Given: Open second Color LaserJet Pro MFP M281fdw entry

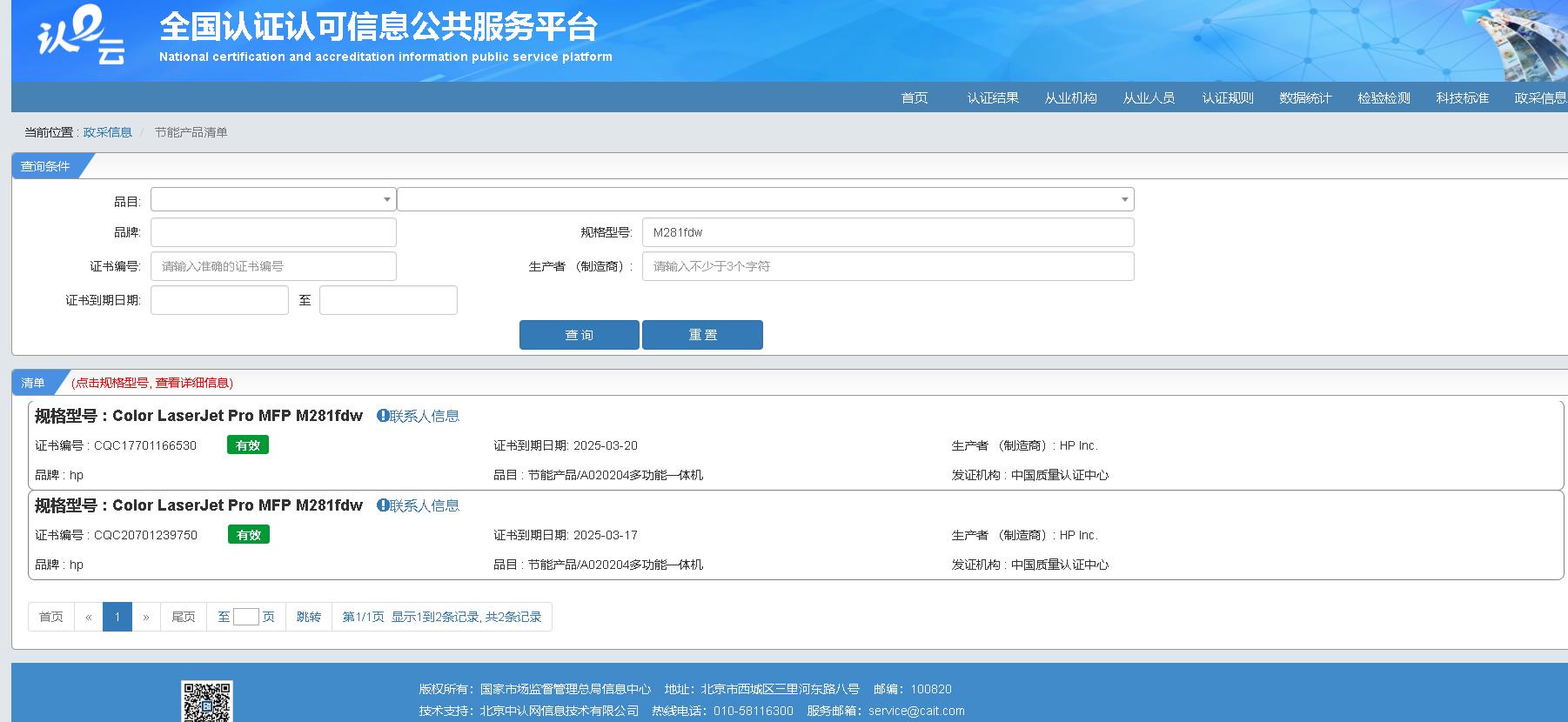Looking at the screenshot, I should tap(238, 505).
